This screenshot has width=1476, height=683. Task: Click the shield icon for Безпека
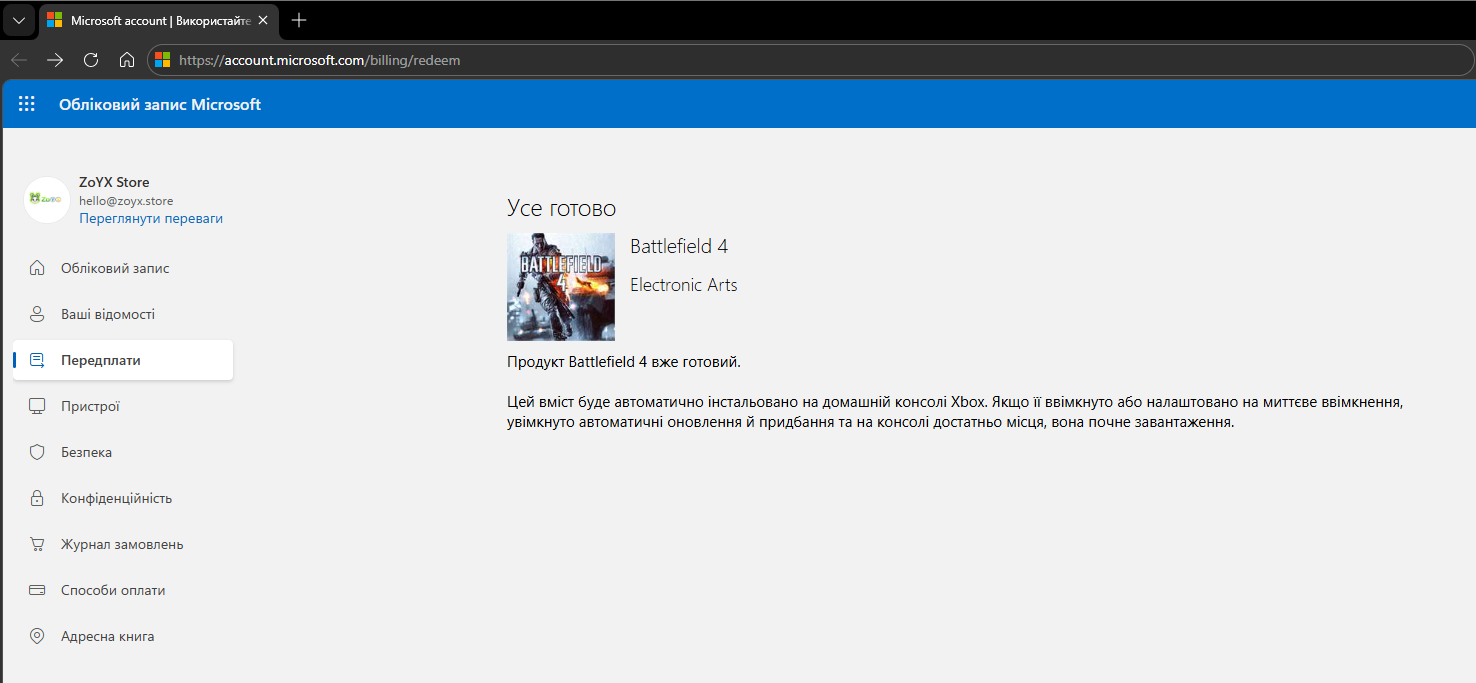pos(37,452)
